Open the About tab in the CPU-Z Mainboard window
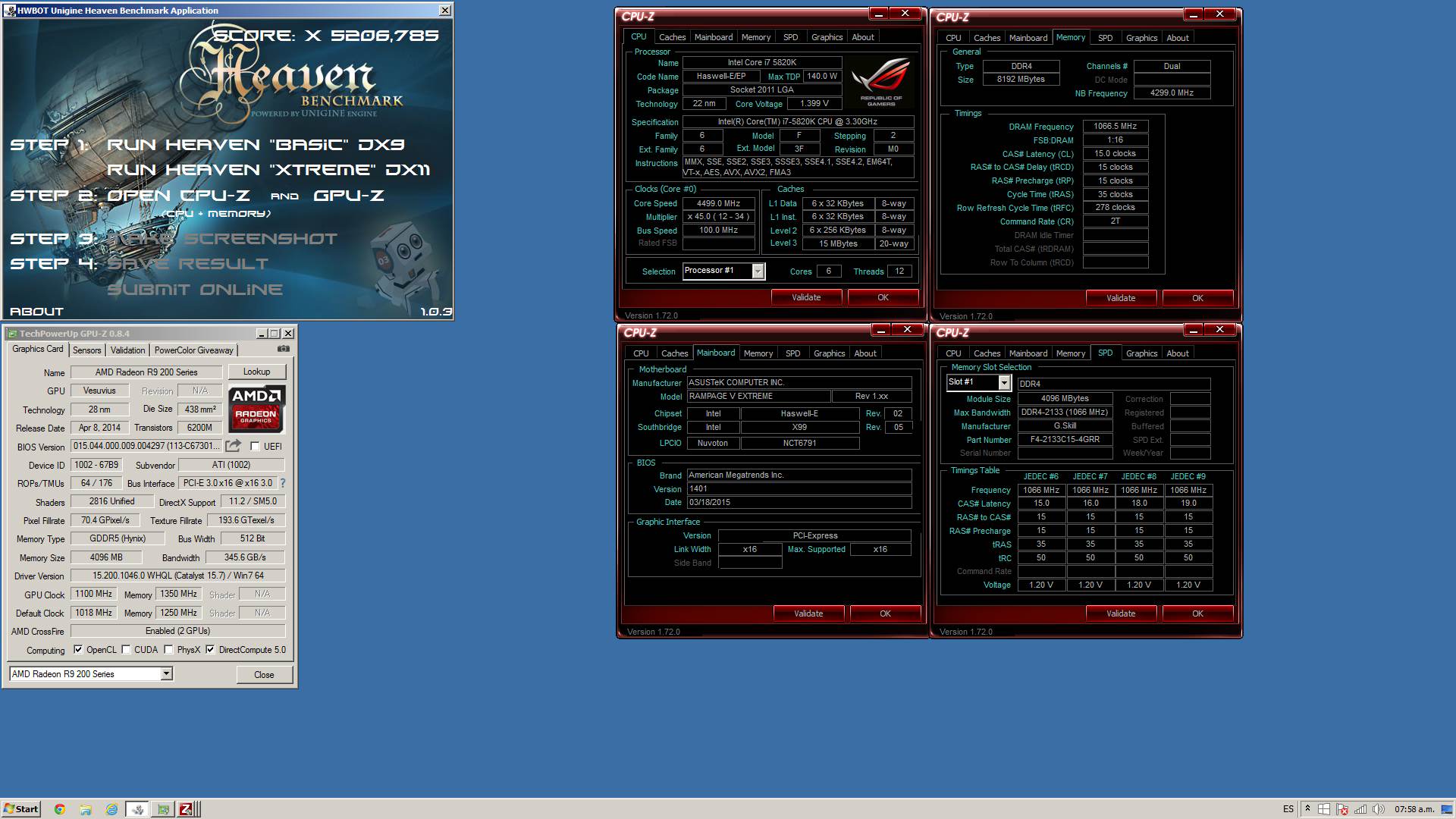The image size is (1456, 819). coord(865,353)
